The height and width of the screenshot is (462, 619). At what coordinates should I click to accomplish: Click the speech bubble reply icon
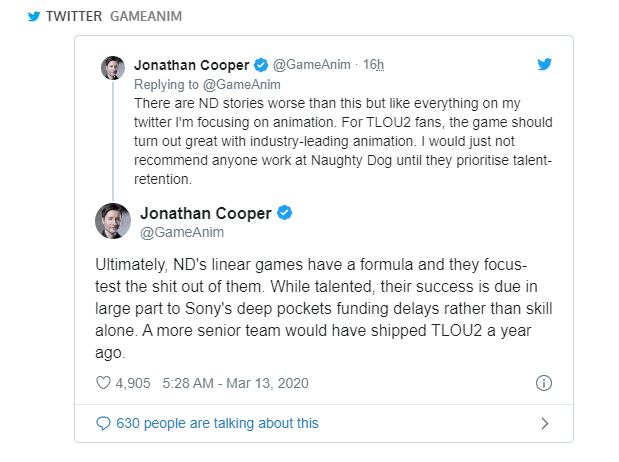pyautogui.click(x=103, y=423)
